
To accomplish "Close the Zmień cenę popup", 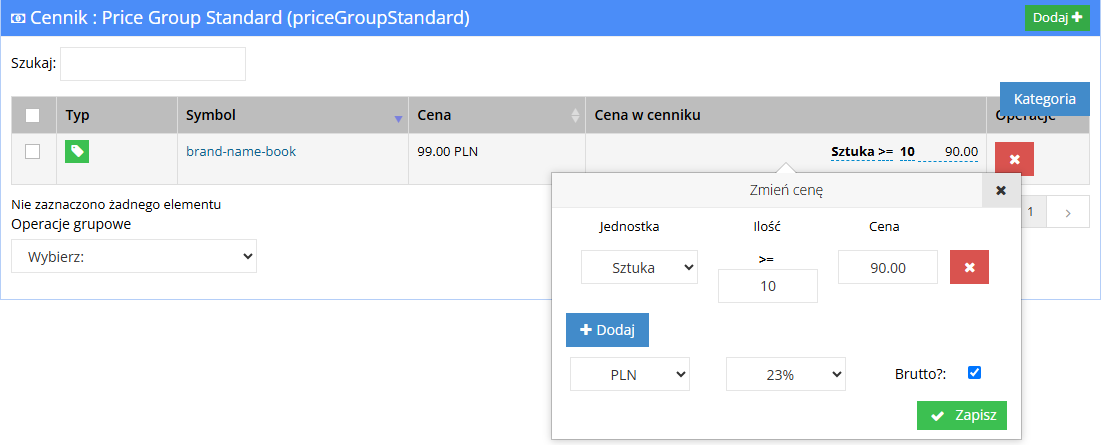I will click(x=1001, y=190).
